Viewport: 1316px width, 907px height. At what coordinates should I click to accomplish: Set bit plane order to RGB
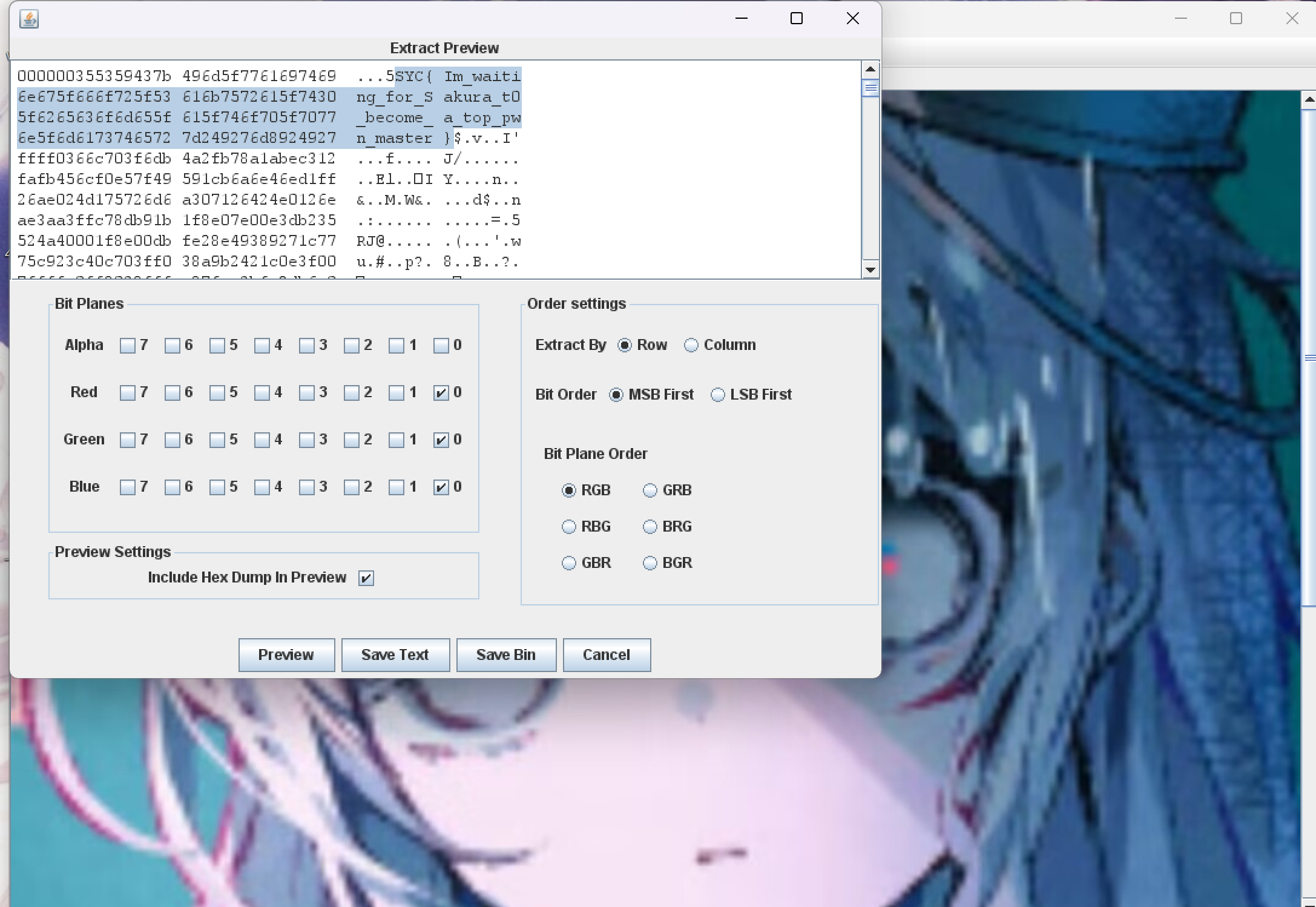tap(569, 490)
